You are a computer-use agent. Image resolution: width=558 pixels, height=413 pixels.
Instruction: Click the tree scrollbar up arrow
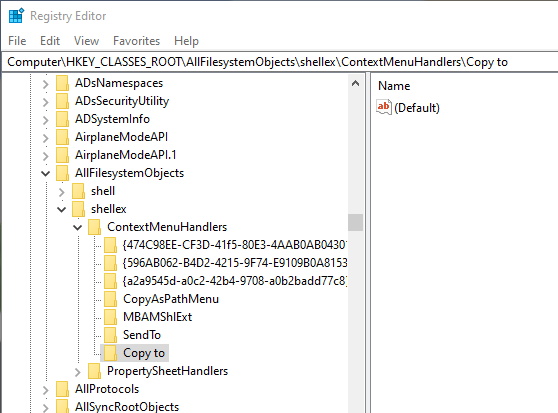(x=355, y=83)
